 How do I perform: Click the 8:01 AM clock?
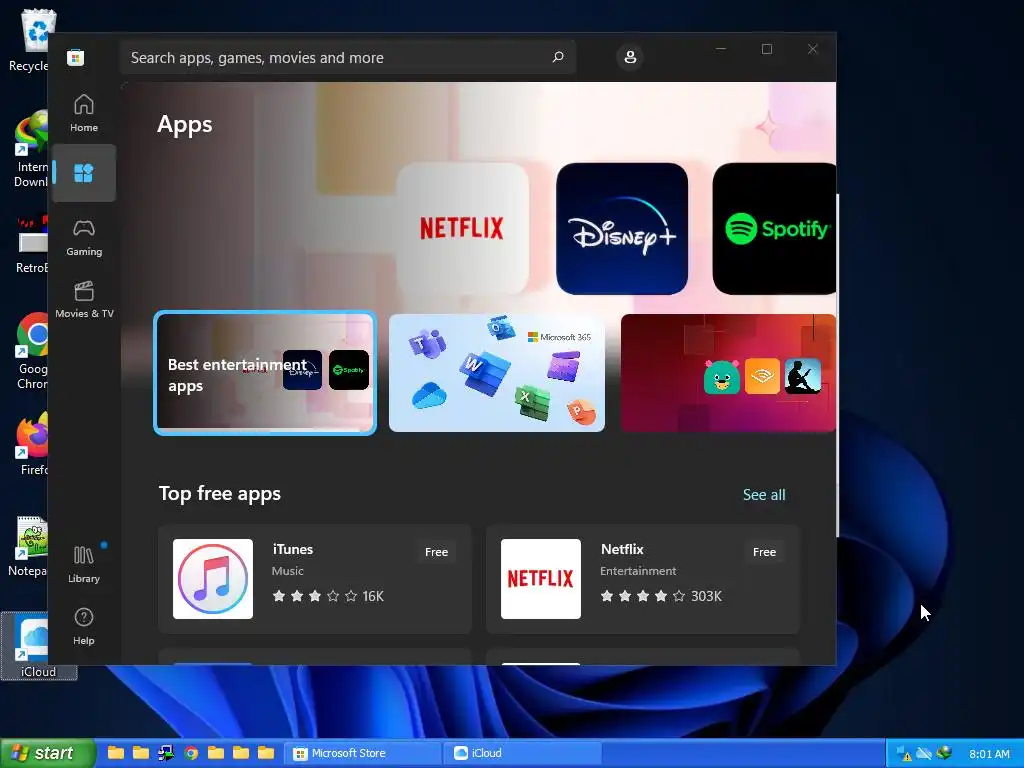tap(989, 754)
